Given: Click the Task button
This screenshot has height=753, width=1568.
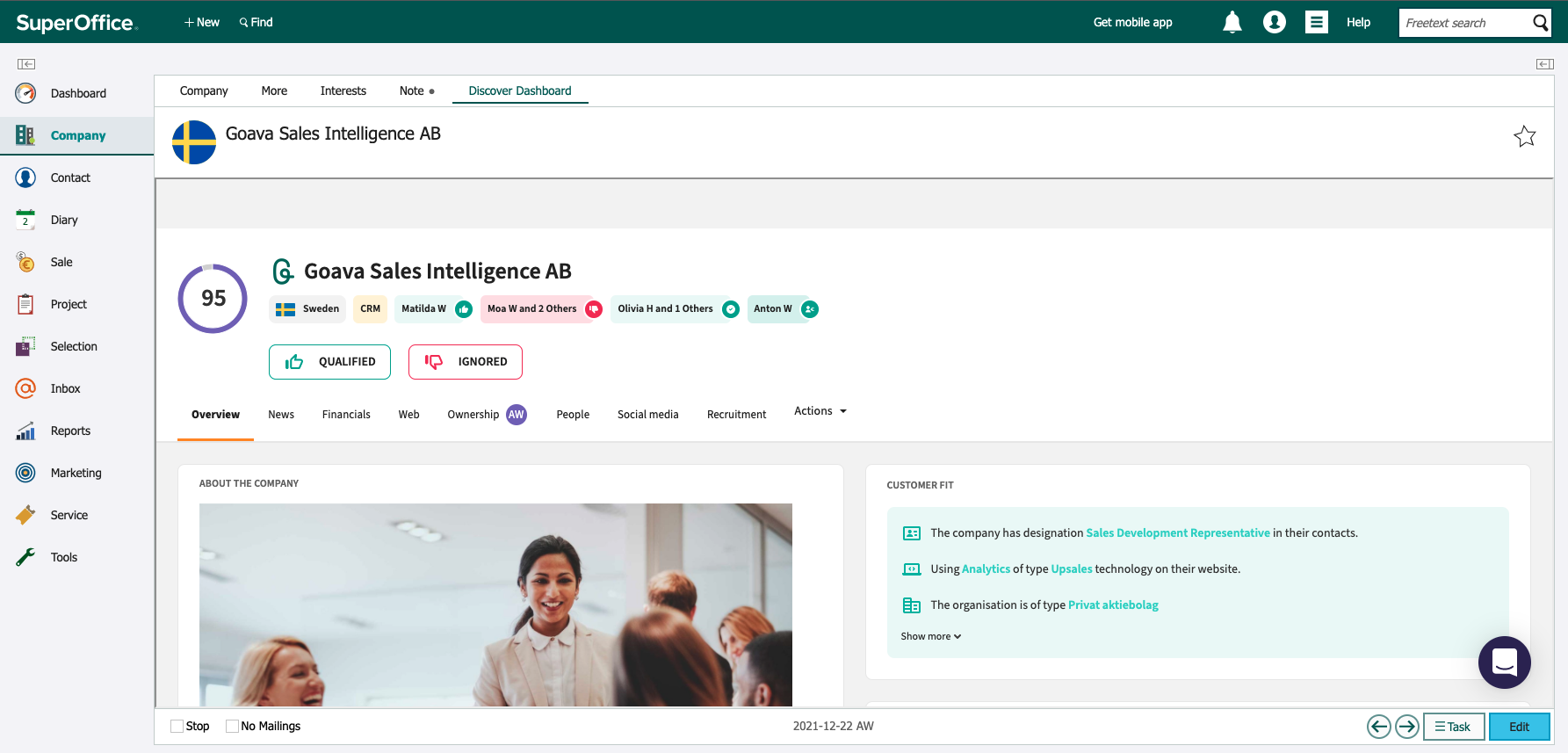Looking at the screenshot, I should [x=1454, y=727].
